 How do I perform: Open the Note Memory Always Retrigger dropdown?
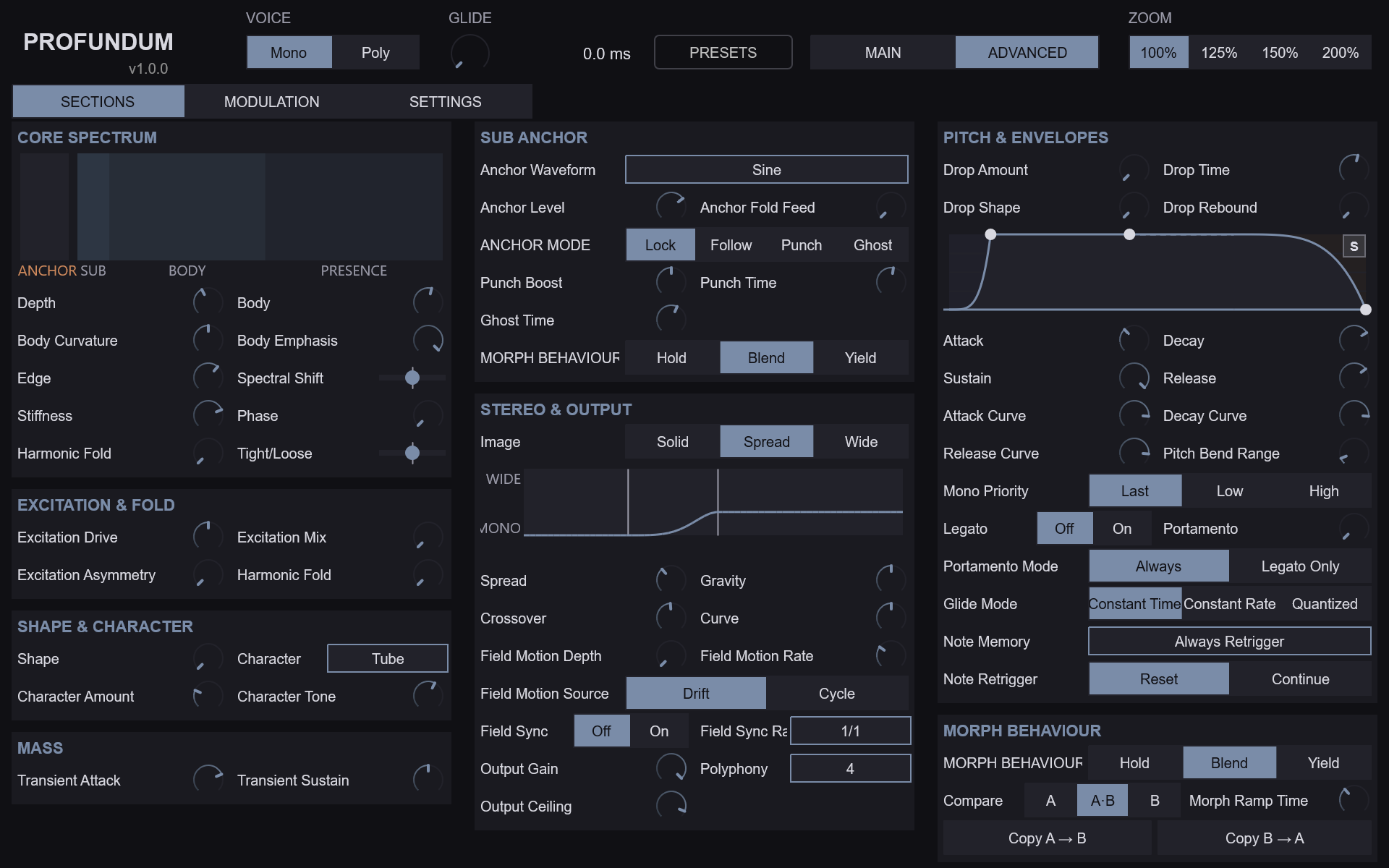click(x=1229, y=641)
